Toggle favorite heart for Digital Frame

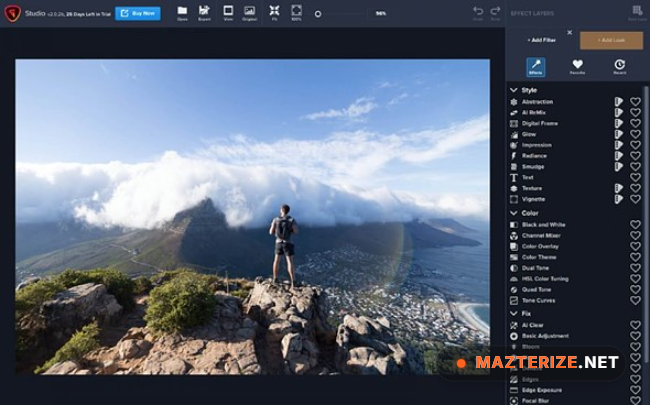pos(635,124)
